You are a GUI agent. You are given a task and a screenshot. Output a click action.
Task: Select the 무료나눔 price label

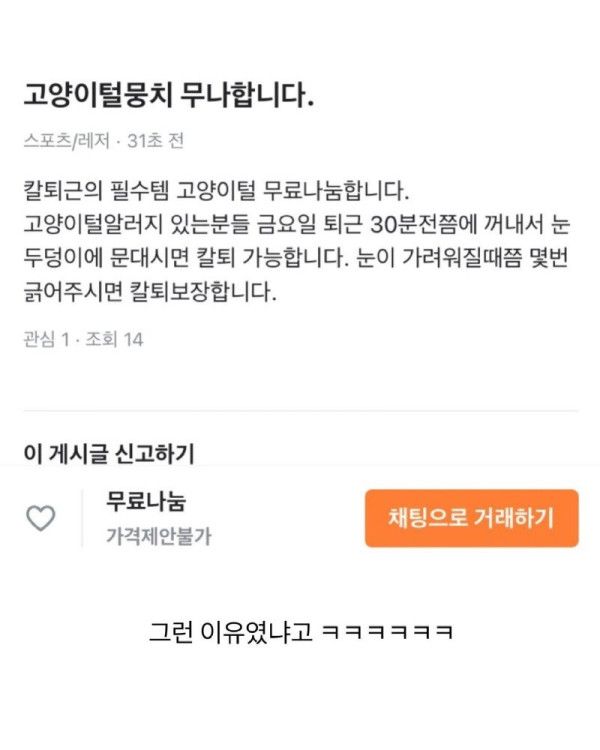tap(146, 502)
